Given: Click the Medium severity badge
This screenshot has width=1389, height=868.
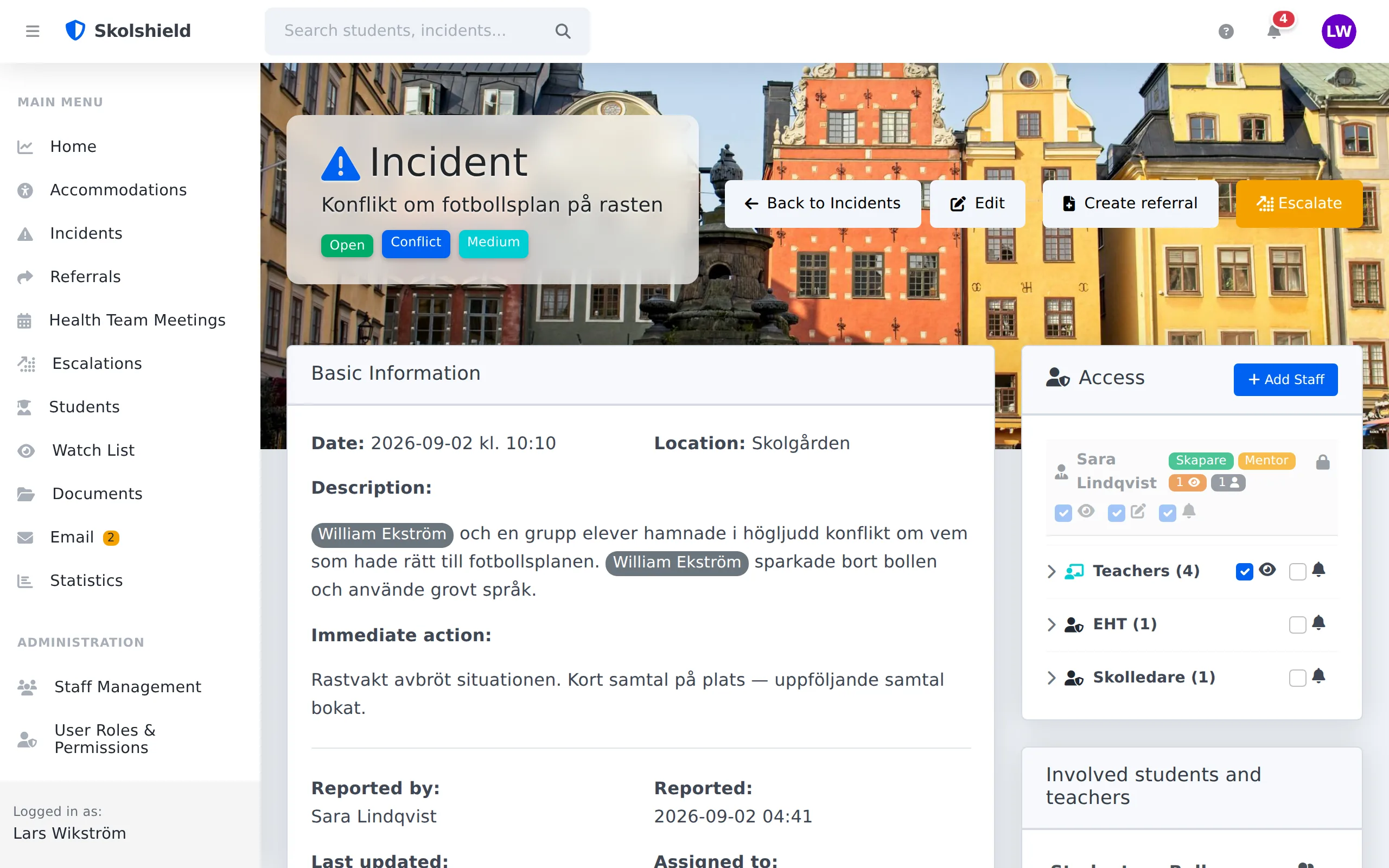Looking at the screenshot, I should [493, 243].
